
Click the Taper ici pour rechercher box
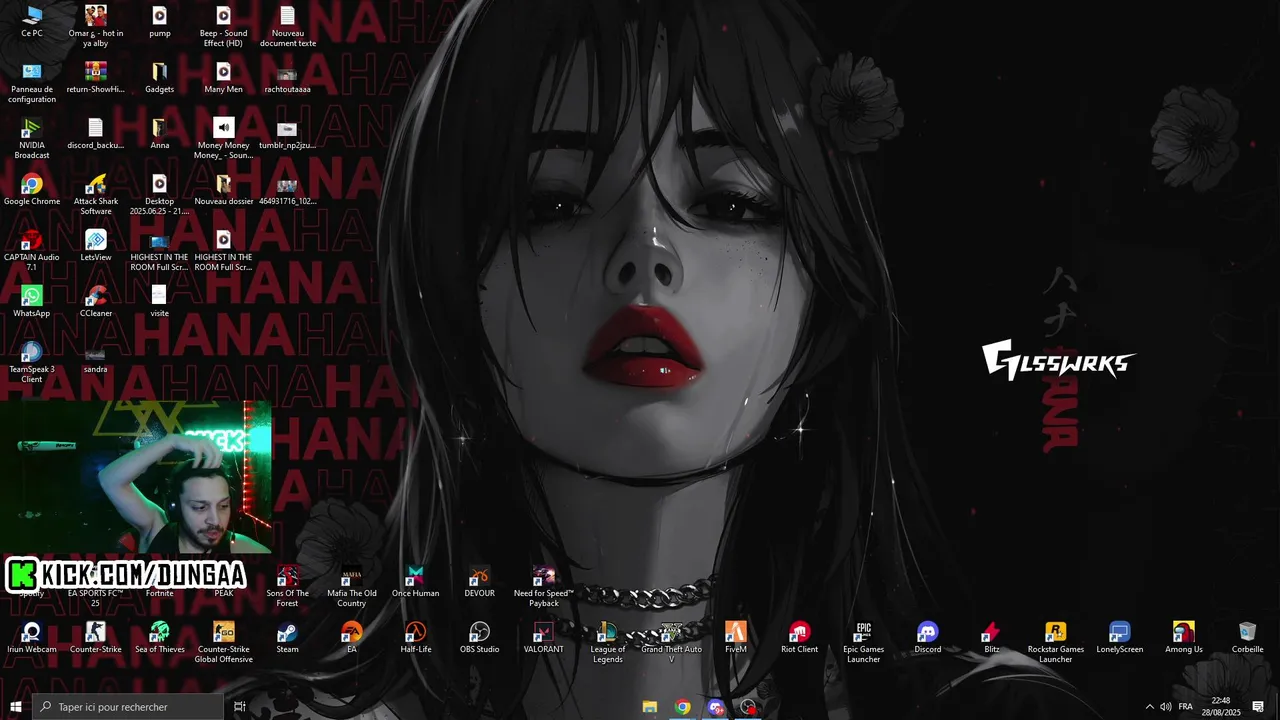[128, 707]
